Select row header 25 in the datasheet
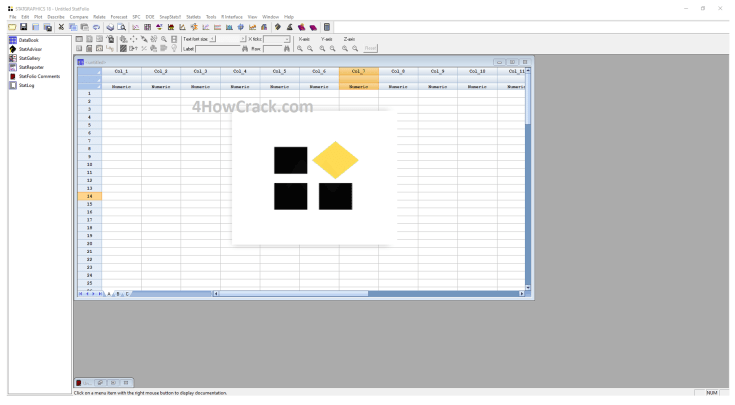735x405 pixels. click(90, 283)
